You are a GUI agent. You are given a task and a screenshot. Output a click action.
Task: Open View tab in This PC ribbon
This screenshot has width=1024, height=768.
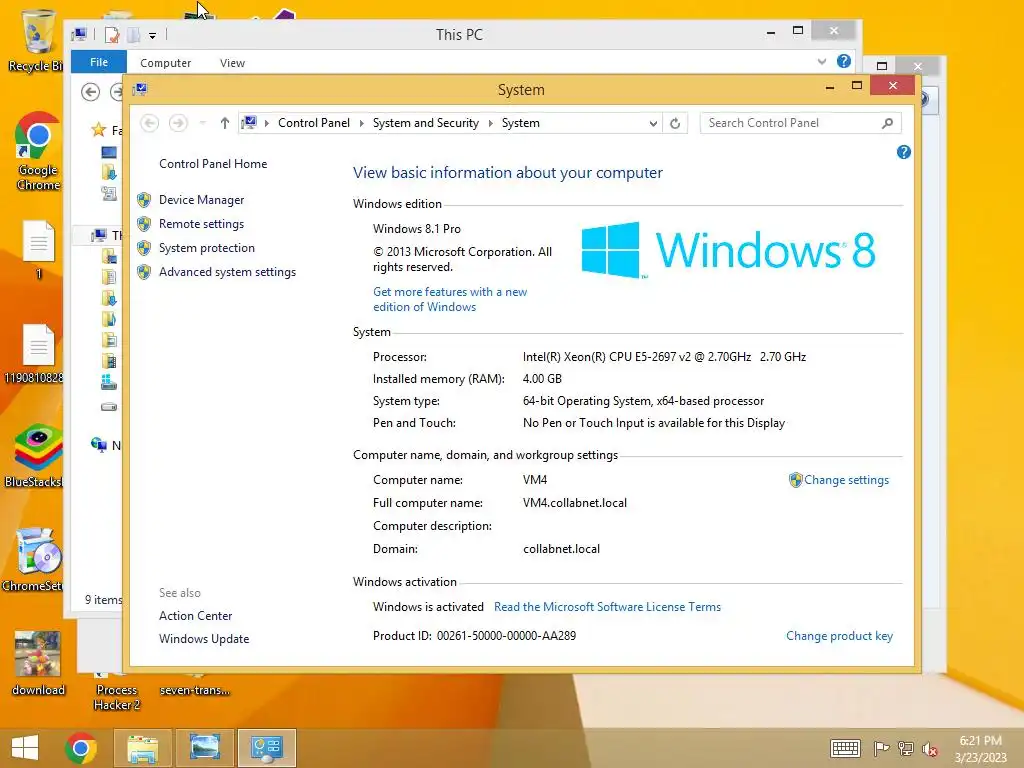(x=232, y=63)
